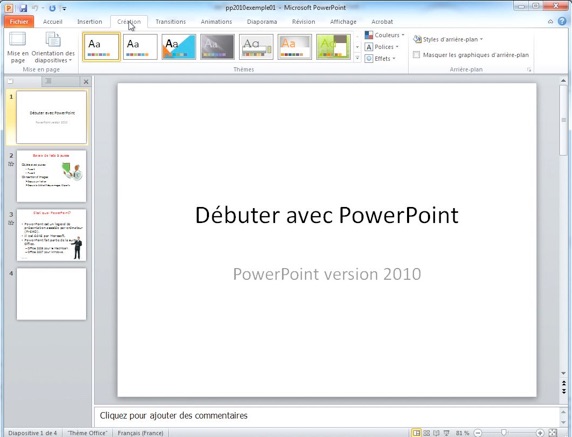Select the Création tab
The image size is (572, 437).
129,22
